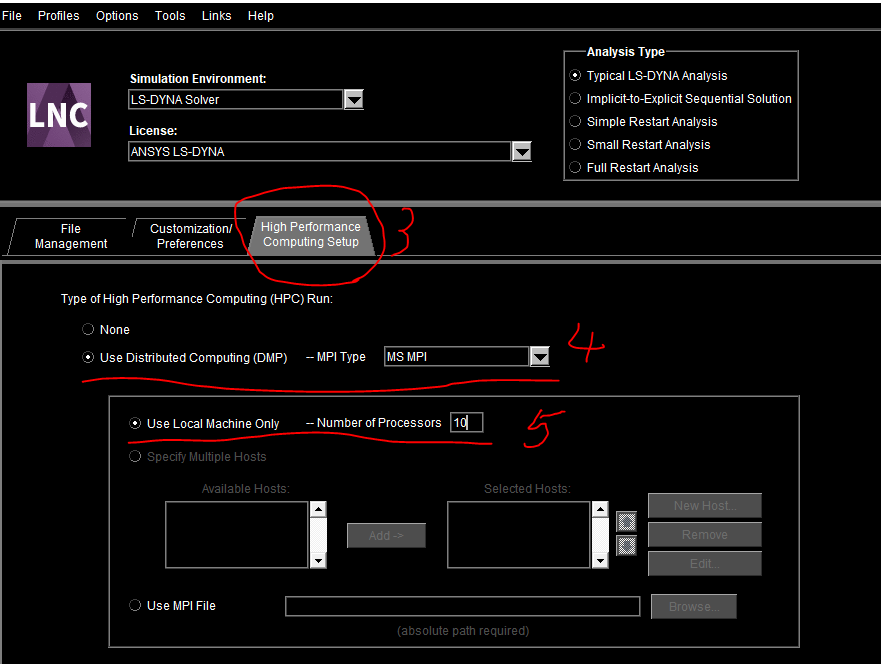Click LS-DYNA Solver combo box field
The width and height of the screenshot is (881, 664).
(235, 99)
